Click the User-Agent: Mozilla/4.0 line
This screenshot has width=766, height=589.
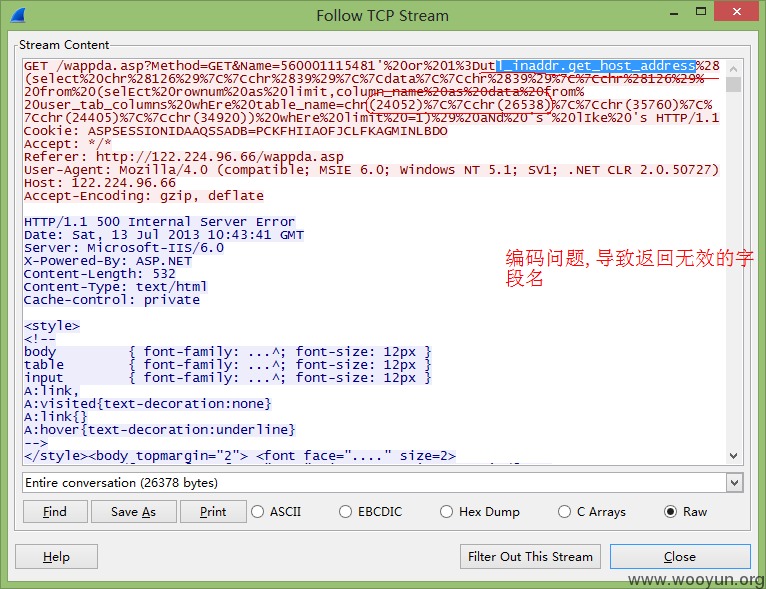point(371,170)
